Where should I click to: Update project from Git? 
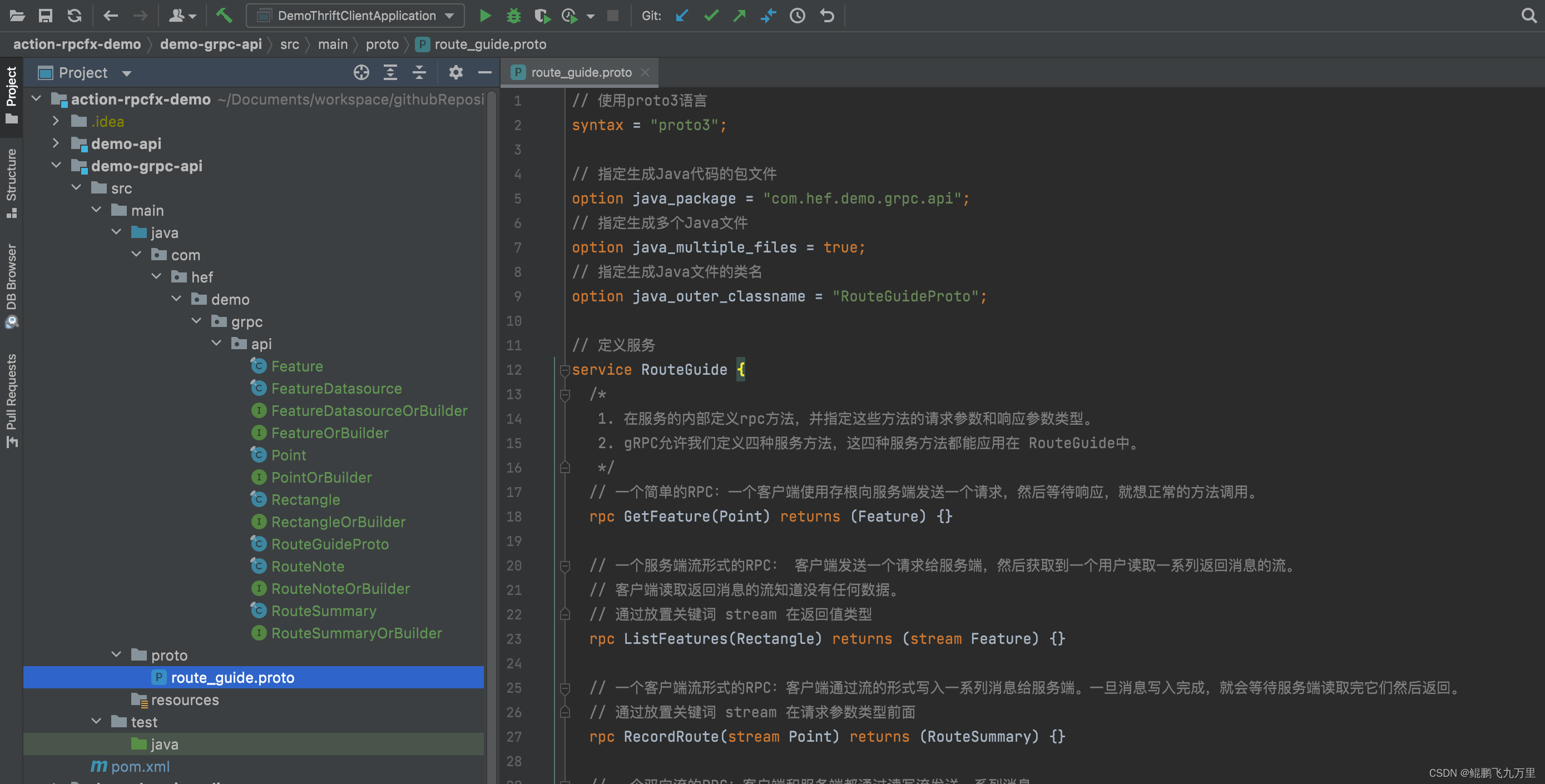(681, 16)
